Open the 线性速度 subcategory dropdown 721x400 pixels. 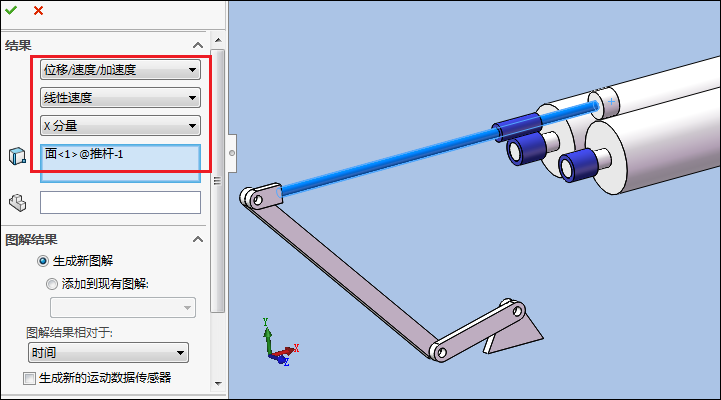point(120,97)
